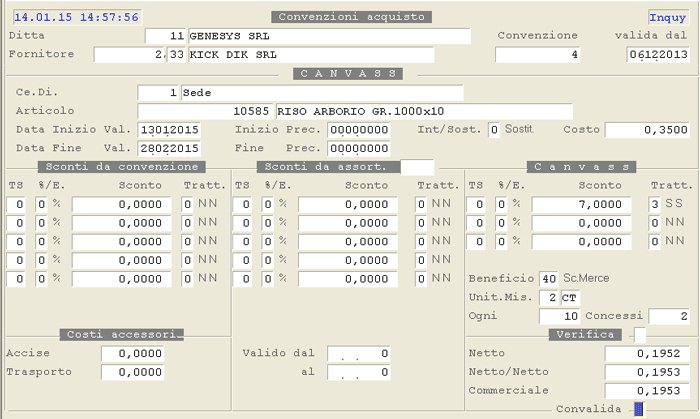The width and height of the screenshot is (700, 419).
Task: Click the Sostit description text
Action: 519,129
